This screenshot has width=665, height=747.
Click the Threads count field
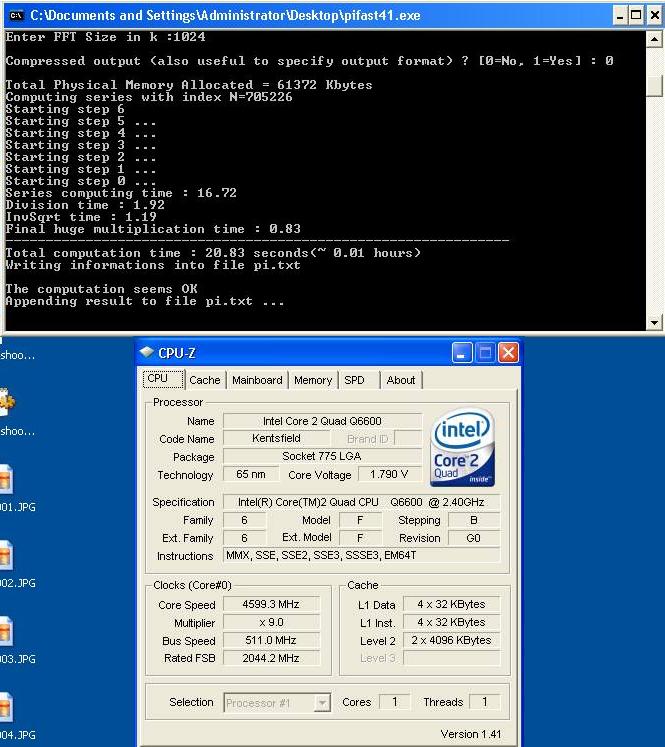point(484,702)
